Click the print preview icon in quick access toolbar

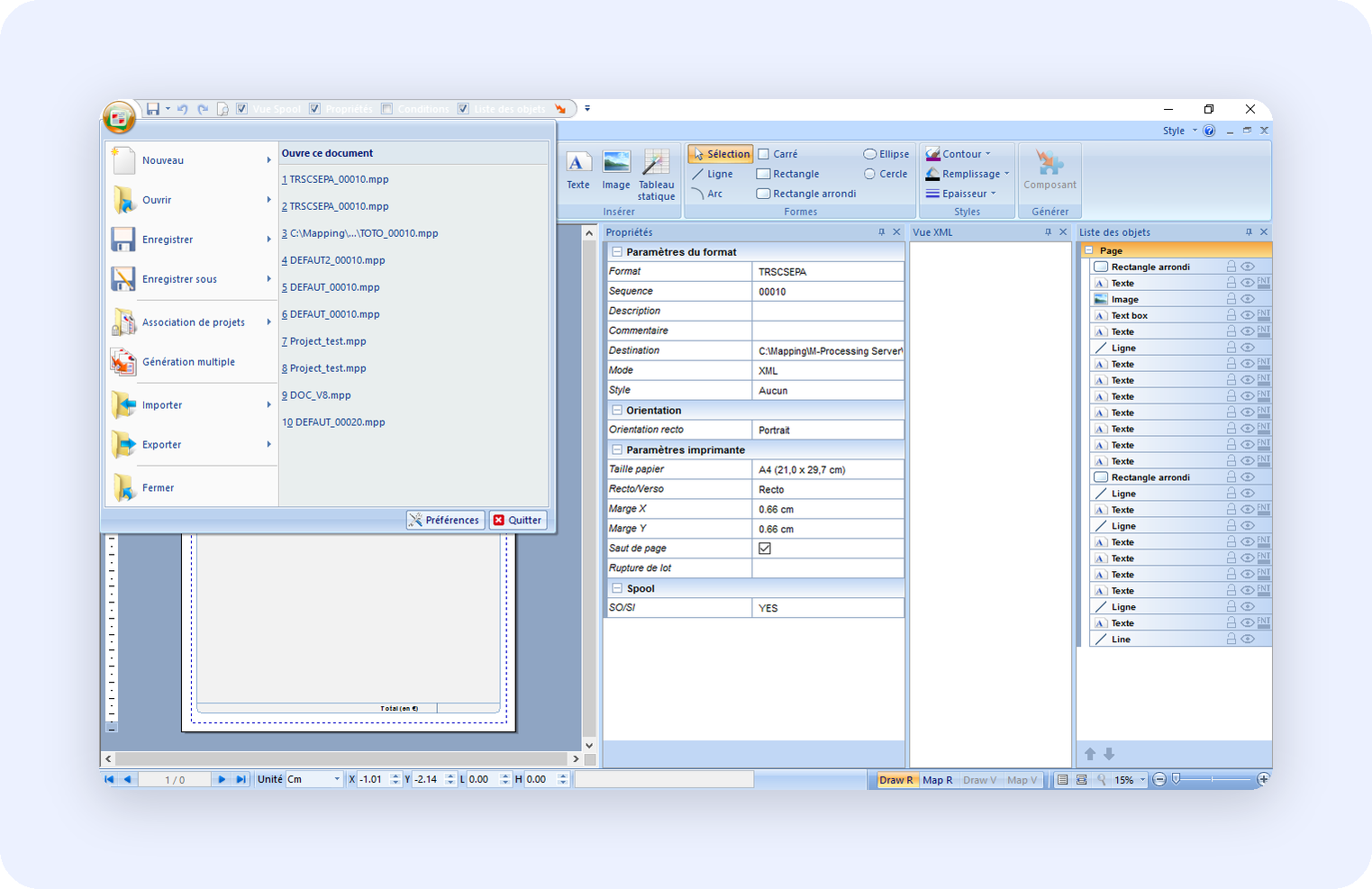coord(223,109)
